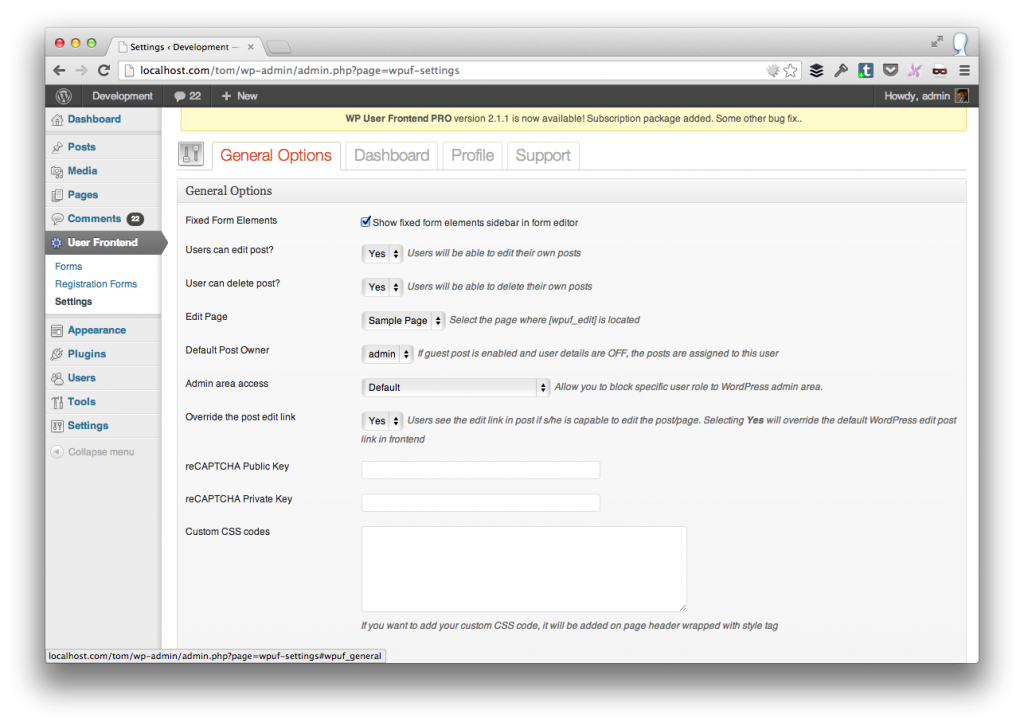Click the Tools icon in sidebar
The image size is (1024, 726).
click(x=57, y=402)
